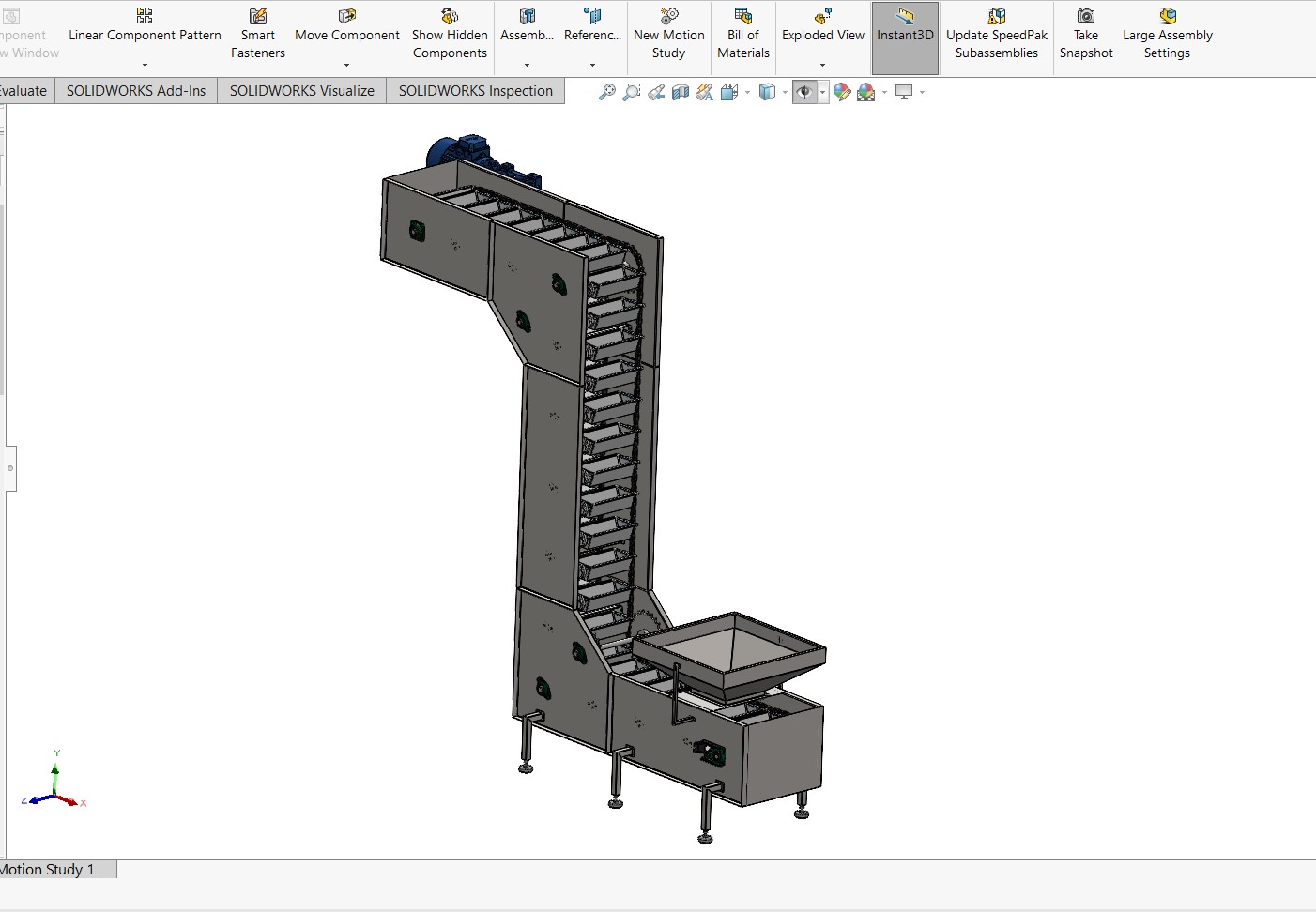Expand the Linear Component Pattern dropdown arrow
Image resolution: width=1316 pixels, height=912 pixels.
[145, 65]
